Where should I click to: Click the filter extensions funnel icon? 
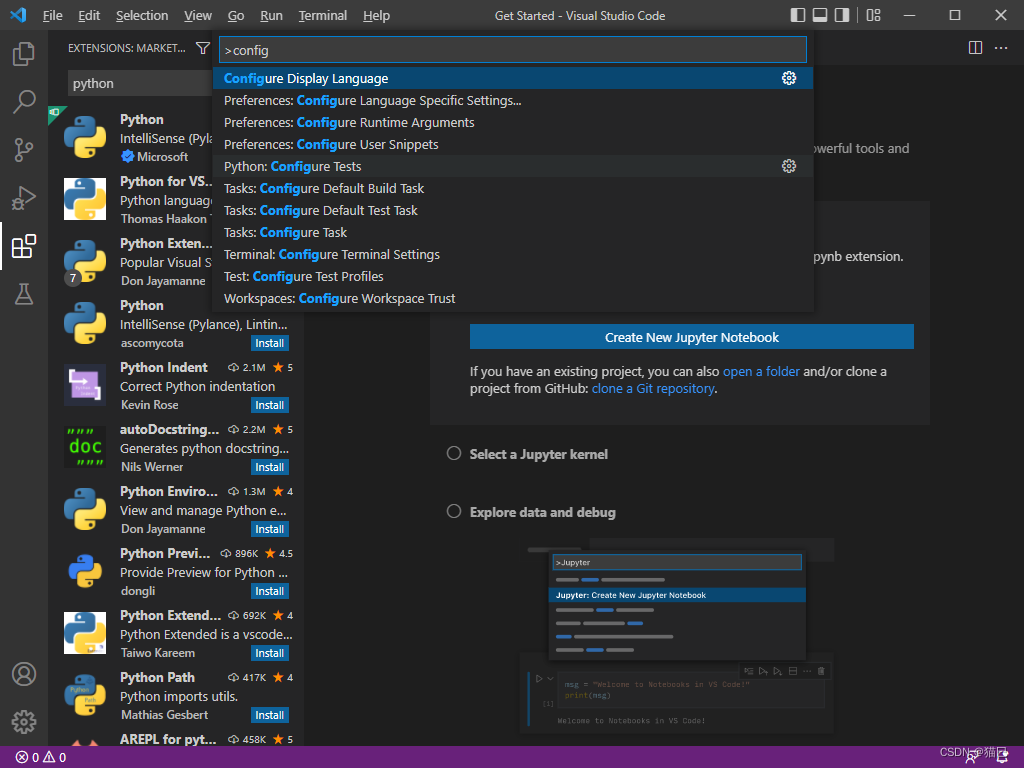[203, 48]
